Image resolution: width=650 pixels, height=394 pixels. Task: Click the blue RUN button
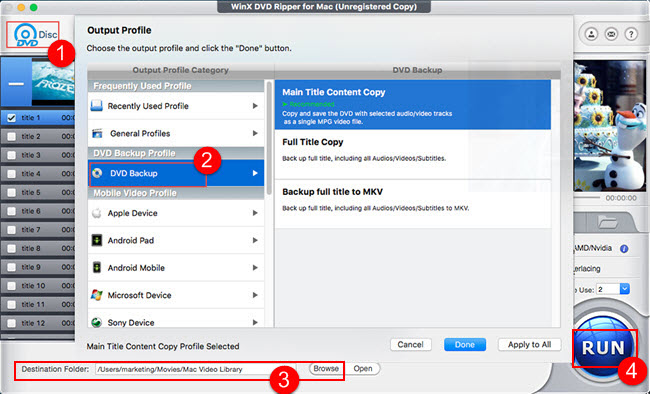click(604, 348)
